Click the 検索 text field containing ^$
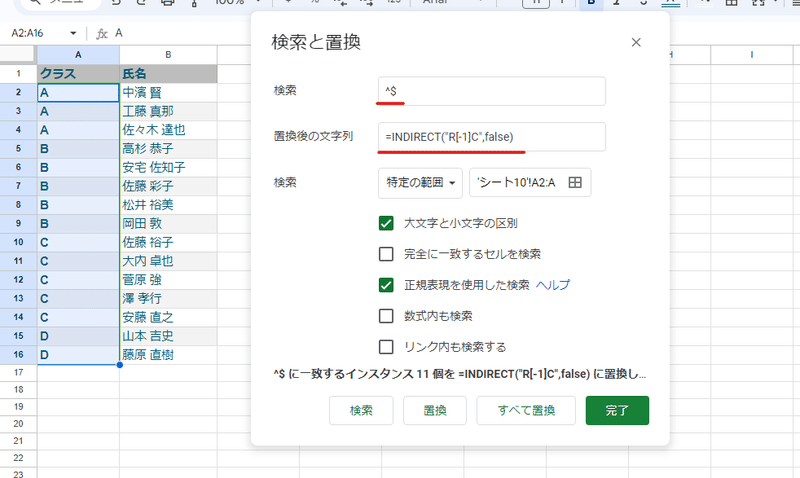The image size is (800, 478). click(x=492, y=91)
